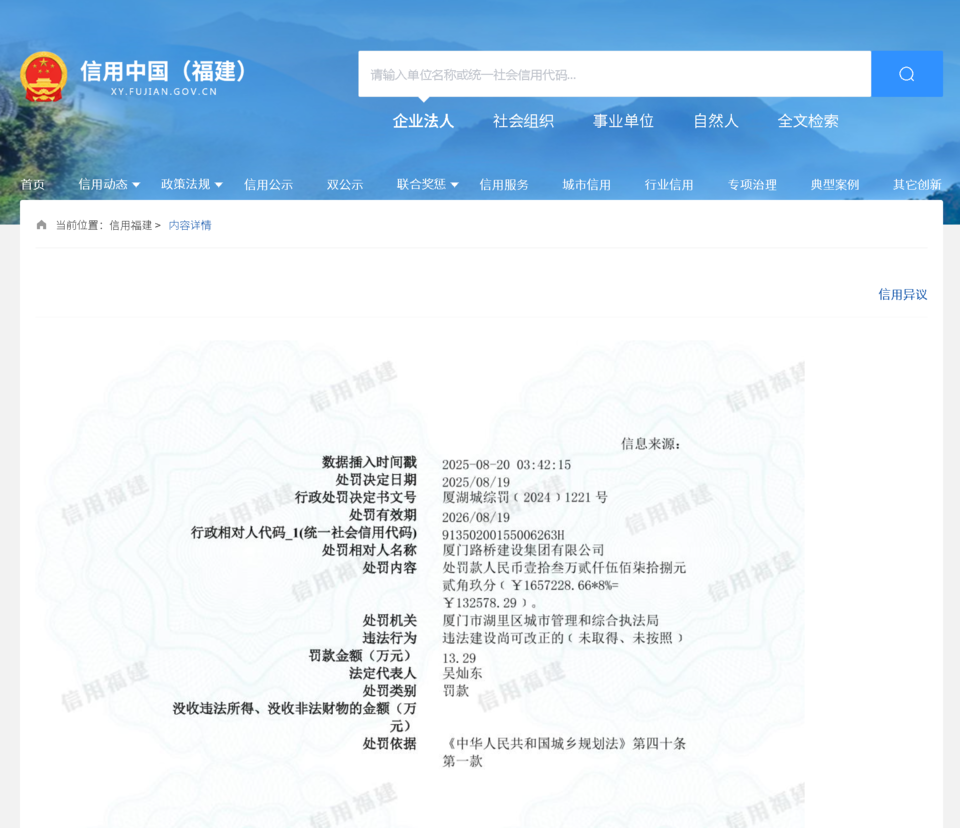Image resolution: width=960 pixels, height=828 pixels.
Task: Click the magnifier search button
Action: 906,74
